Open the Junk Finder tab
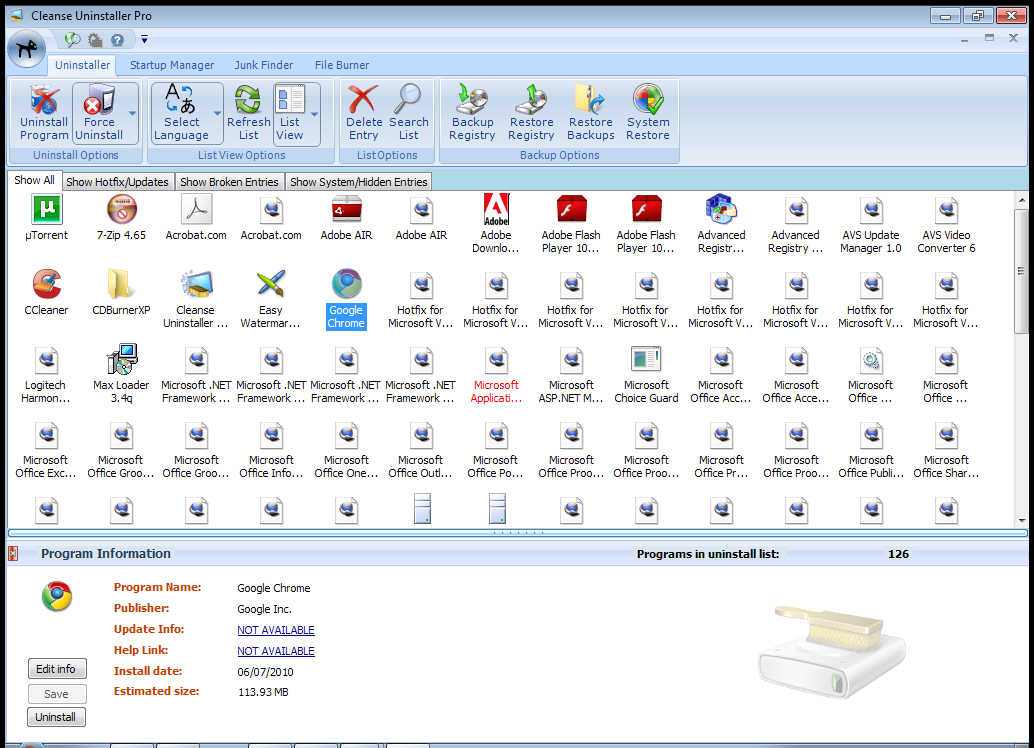The width and height of the screenshot is (1034, 748). tap(264, 65)
